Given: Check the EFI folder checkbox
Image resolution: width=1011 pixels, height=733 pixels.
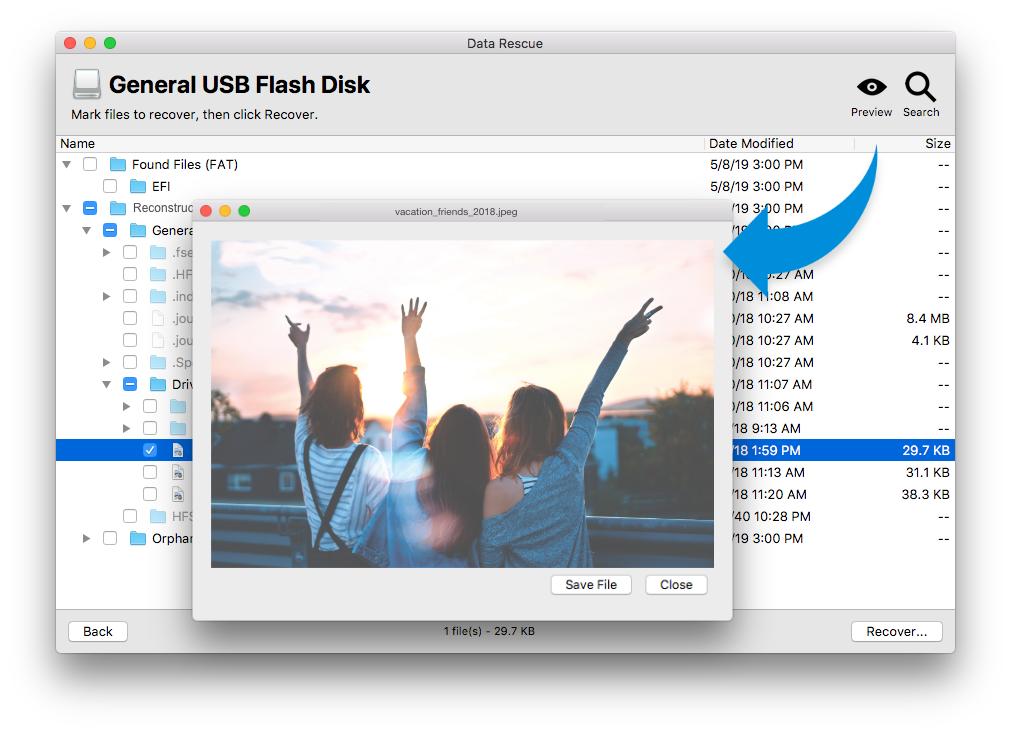Looking at the screenshot, I should pos(111,186).
